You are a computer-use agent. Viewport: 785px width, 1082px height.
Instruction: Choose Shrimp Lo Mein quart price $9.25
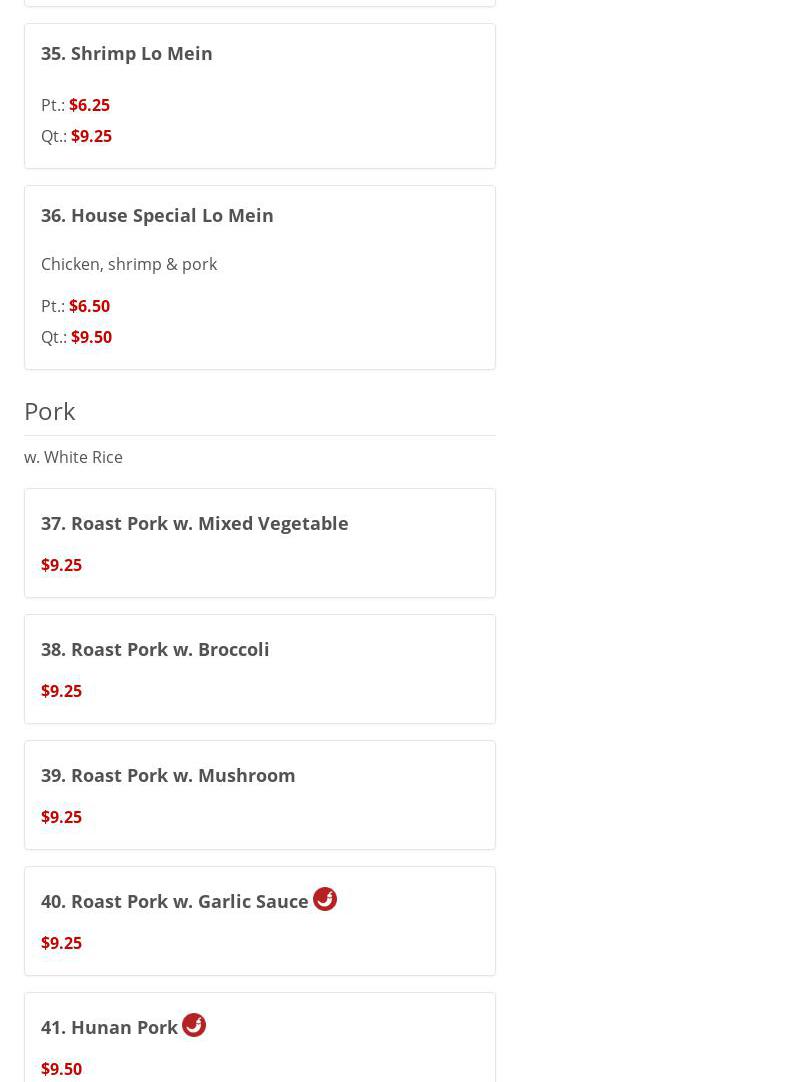pos(91,136)
